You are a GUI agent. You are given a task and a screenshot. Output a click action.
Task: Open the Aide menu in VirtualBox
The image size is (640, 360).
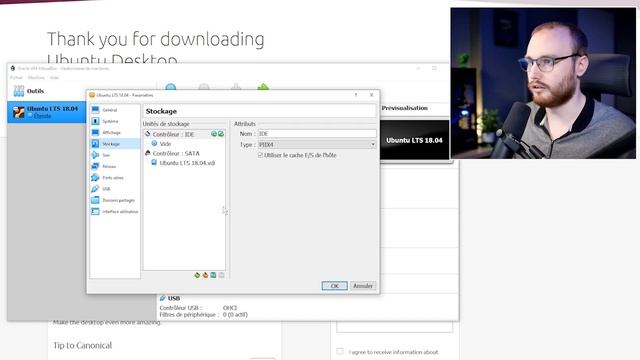coord(54,78)
